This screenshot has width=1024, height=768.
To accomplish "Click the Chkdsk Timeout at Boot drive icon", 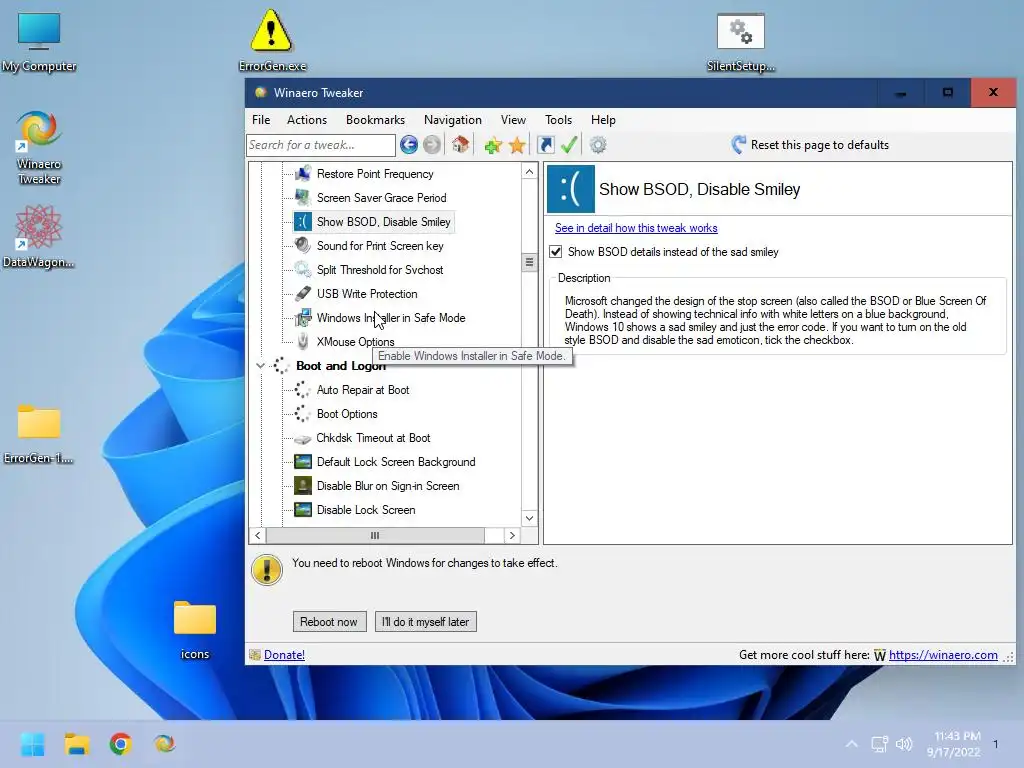I will tap(302, 439).
